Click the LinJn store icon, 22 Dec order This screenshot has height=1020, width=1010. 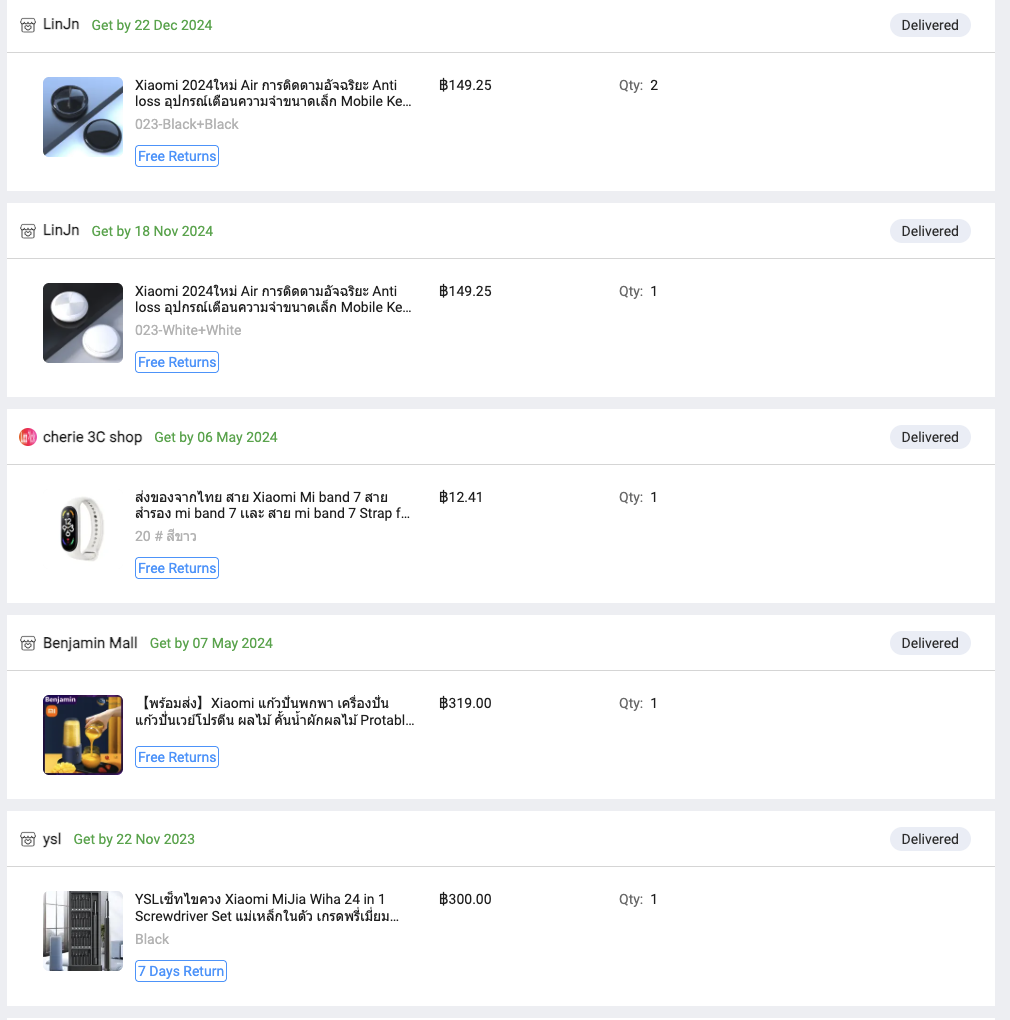point(28,25)
